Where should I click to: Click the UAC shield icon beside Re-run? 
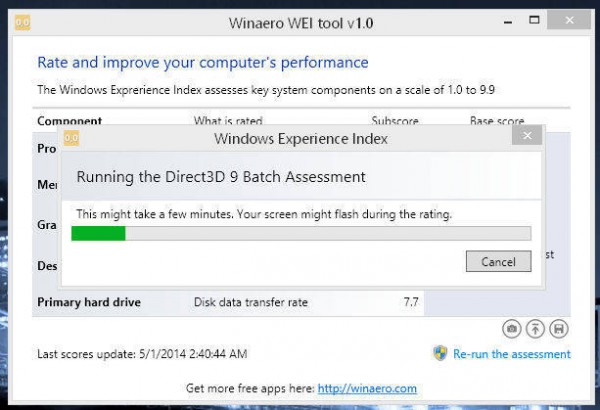(440, 353)
